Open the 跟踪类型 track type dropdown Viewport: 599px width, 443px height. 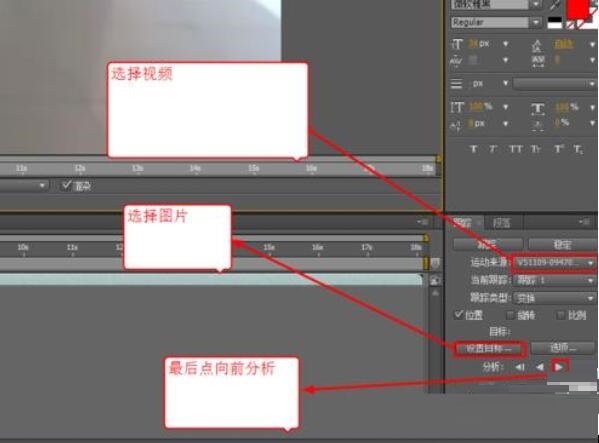[x=555, y=298]
